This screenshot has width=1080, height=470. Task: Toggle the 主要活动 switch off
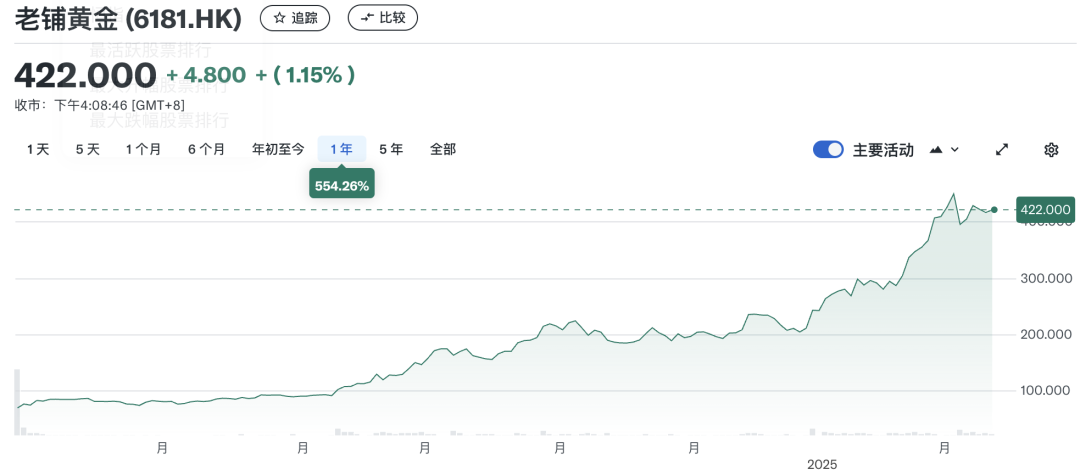point(828,150)
